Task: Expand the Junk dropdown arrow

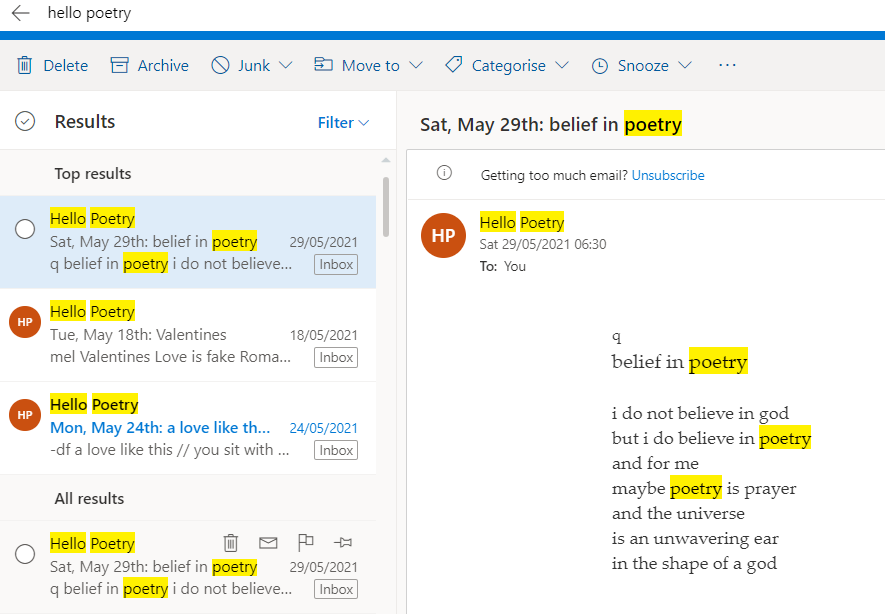Action: pos(286,65)
